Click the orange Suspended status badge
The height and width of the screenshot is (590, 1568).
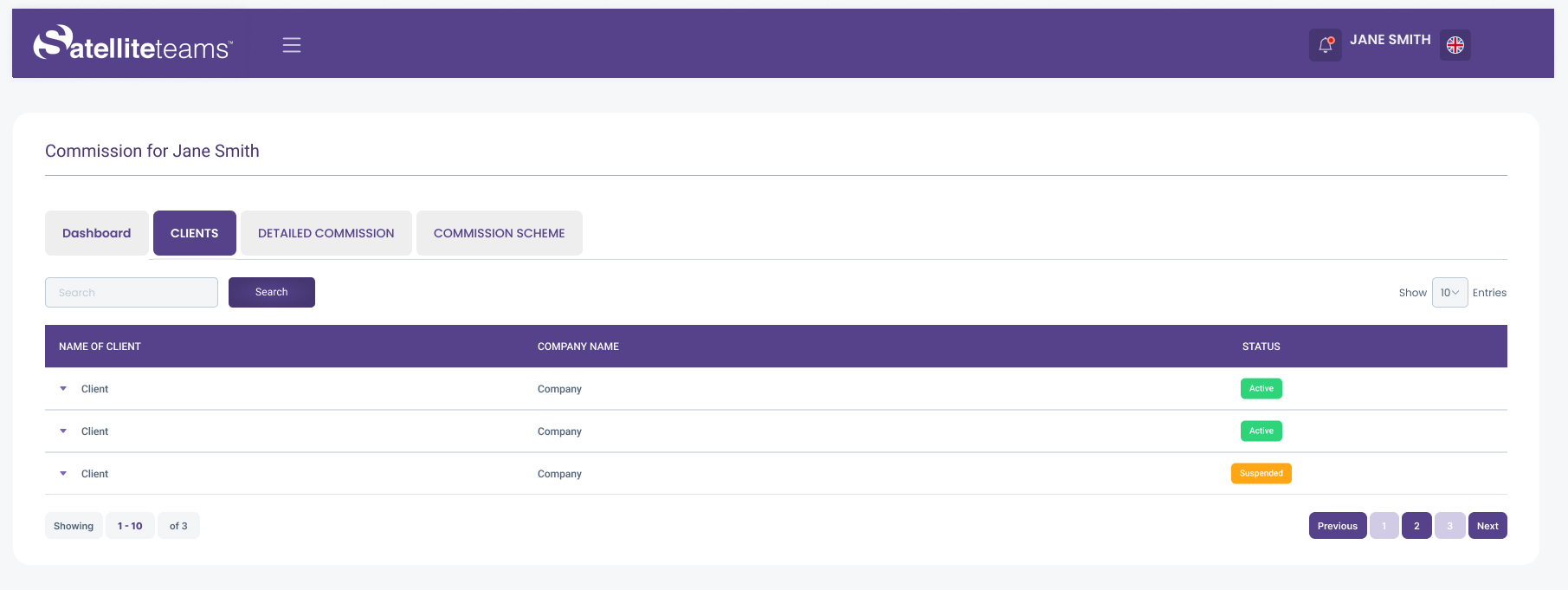coord(1261,474)
